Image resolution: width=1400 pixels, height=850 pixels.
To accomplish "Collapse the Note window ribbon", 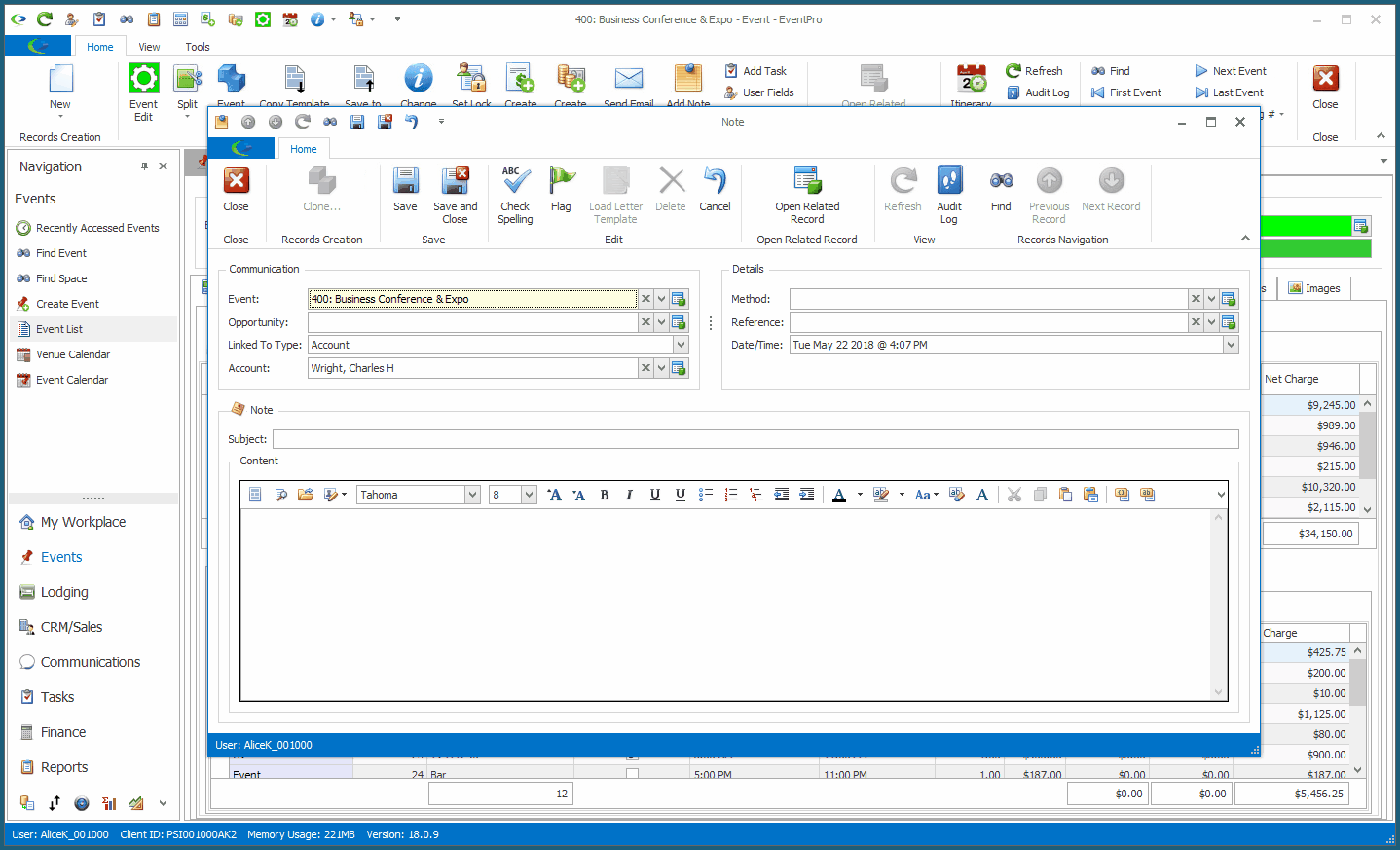I will point(1245,239).
